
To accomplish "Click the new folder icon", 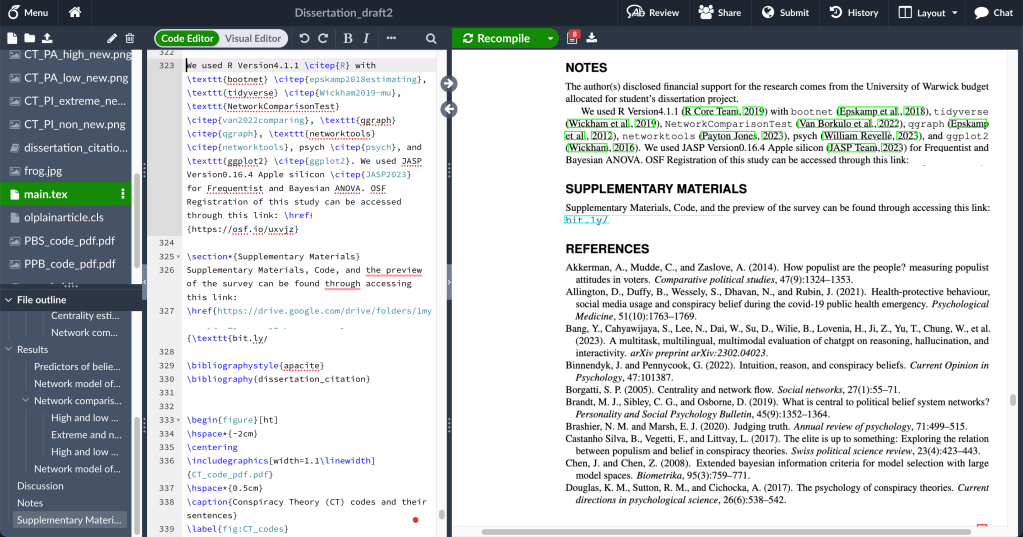I will tap(32, 38).
